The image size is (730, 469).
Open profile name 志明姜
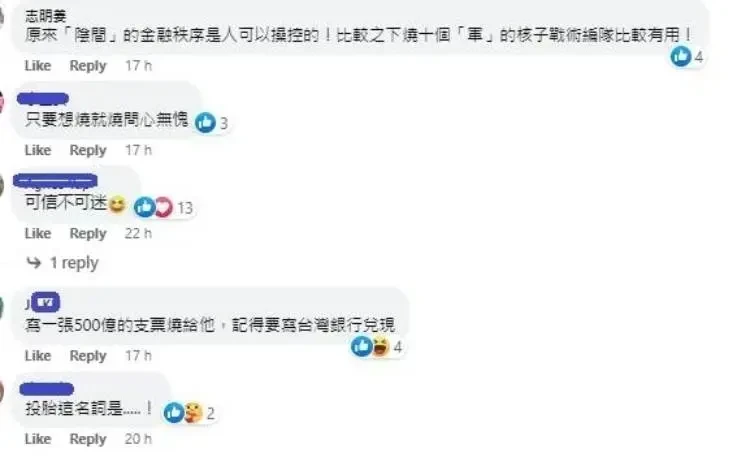pos(46,16)
